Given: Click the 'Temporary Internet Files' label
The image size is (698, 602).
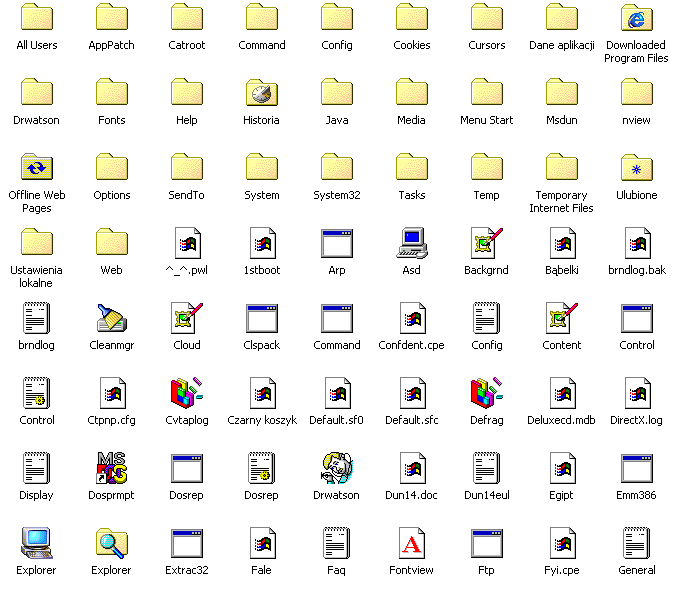Looking at the screenshot, I should [561, 202].
